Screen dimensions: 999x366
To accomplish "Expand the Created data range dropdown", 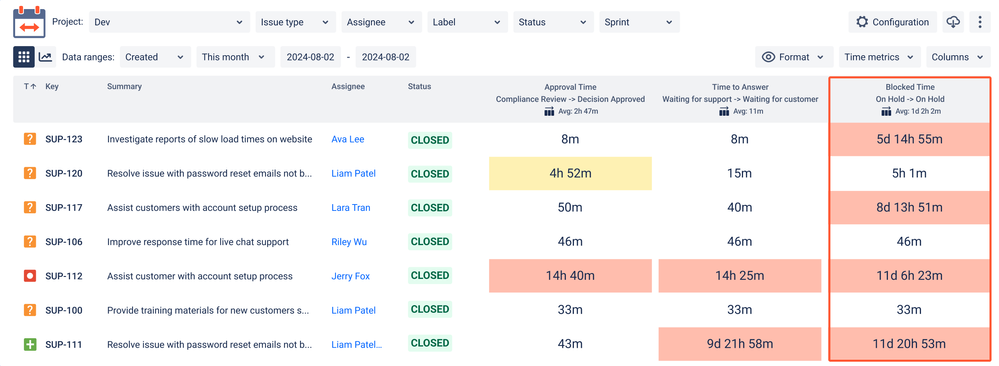I will click(x=155, y=57).
